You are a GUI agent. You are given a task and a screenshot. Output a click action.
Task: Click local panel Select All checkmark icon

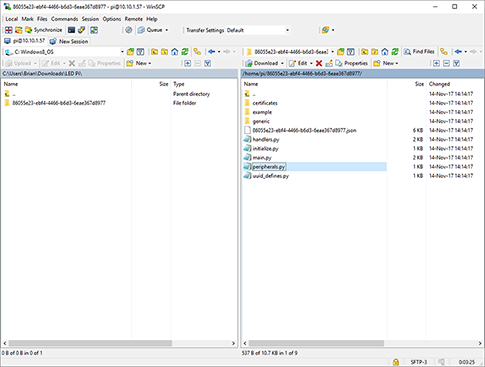[x=207, y=63]
